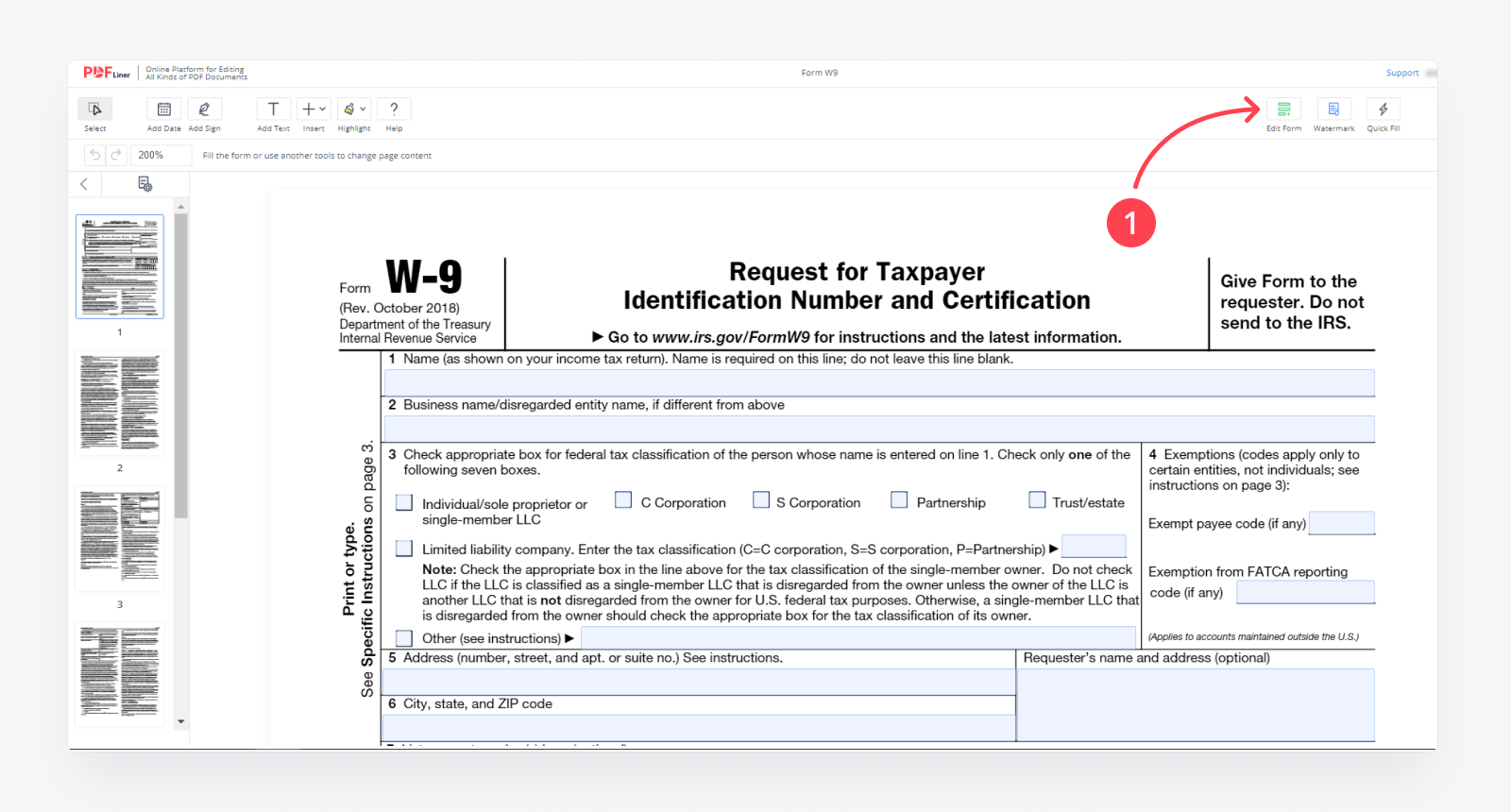Undo the last action
The width and height of the screenshot is (1511, 812).
(x=94, y=155)
